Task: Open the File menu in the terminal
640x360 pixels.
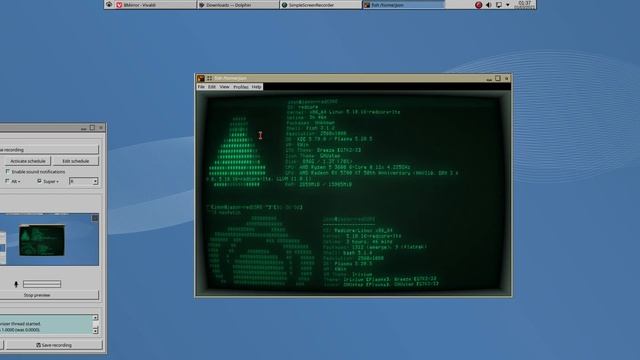Action: (201, 87)
